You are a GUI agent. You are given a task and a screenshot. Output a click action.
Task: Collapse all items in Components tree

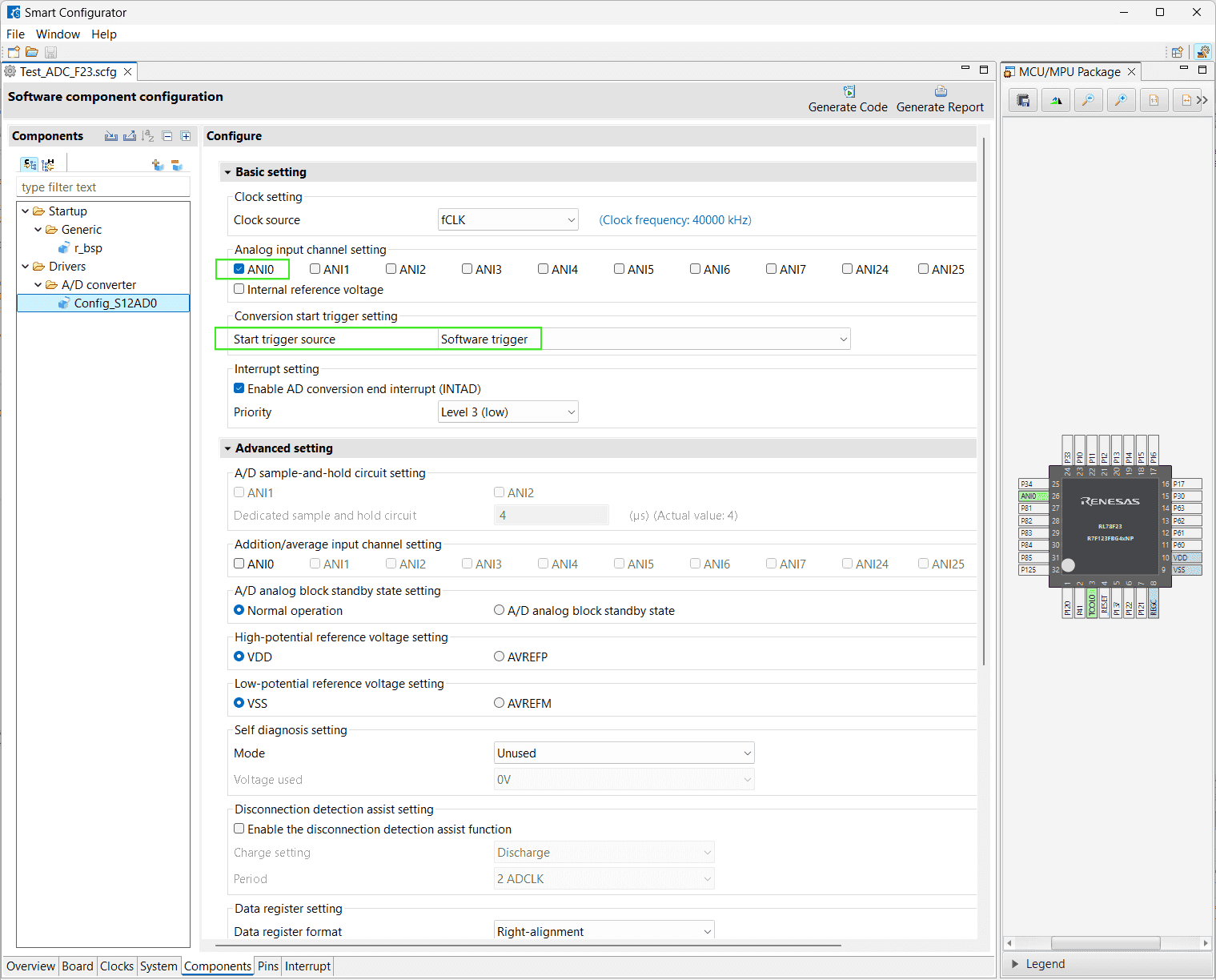click(167, 136)
